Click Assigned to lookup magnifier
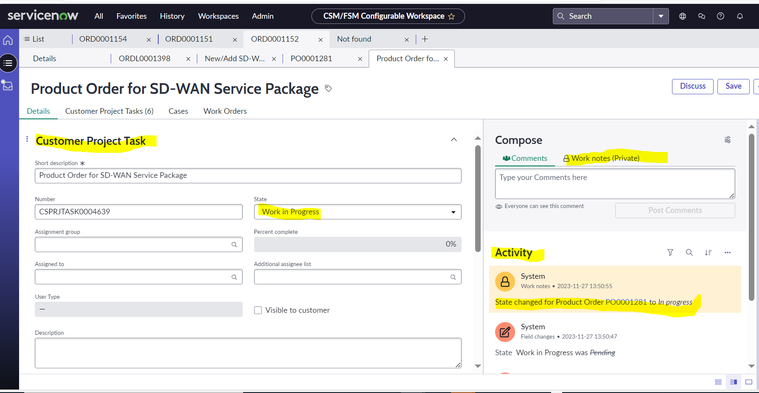Viewport: 759px width, 393px height. 234,277
